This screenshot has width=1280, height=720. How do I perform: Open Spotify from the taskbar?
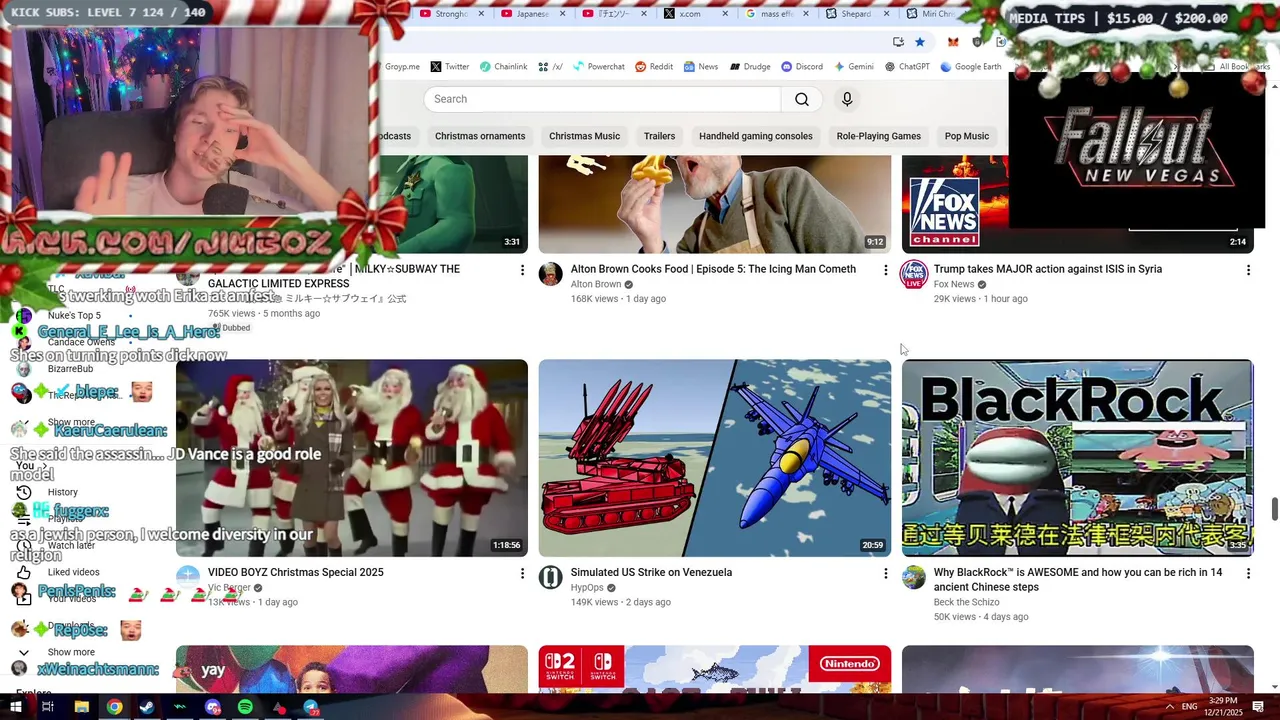coord(245,707)
